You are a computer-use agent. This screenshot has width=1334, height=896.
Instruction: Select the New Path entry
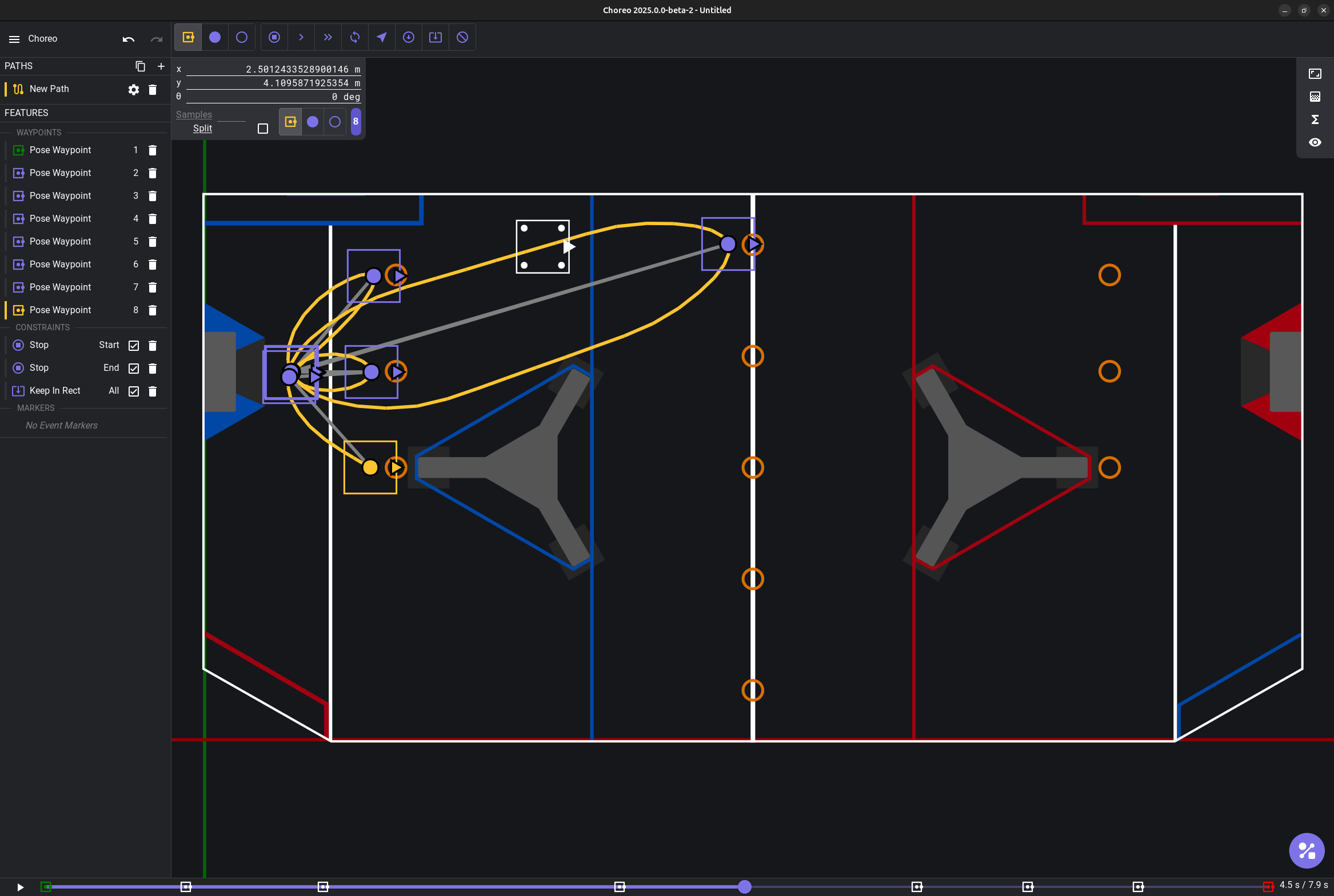click(49, 89)
